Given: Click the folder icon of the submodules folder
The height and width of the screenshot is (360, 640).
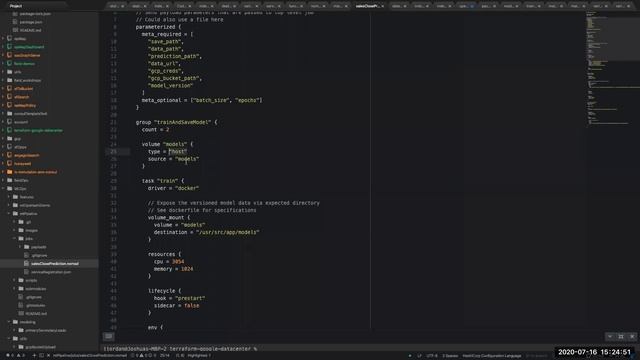Looking at the screenshot, I should click(x=21, y=289).
